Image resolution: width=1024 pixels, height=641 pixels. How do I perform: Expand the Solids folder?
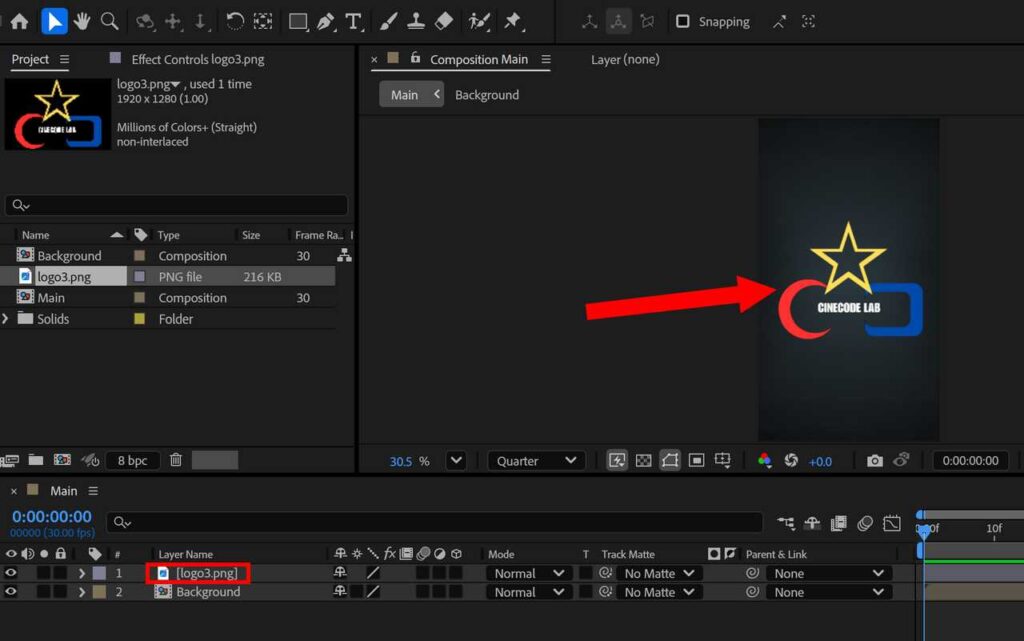(5, 319)
